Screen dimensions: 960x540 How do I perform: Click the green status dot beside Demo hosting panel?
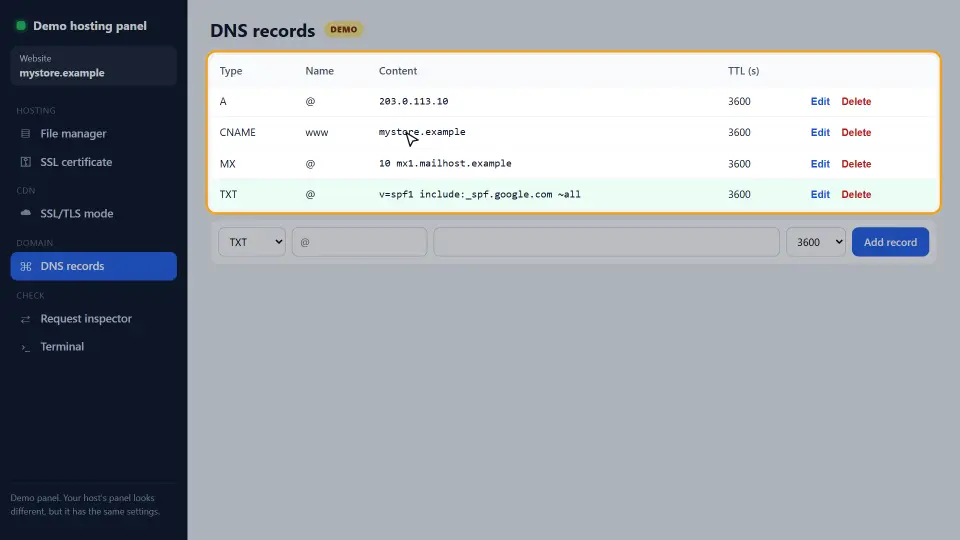click(x=21, y=26)
